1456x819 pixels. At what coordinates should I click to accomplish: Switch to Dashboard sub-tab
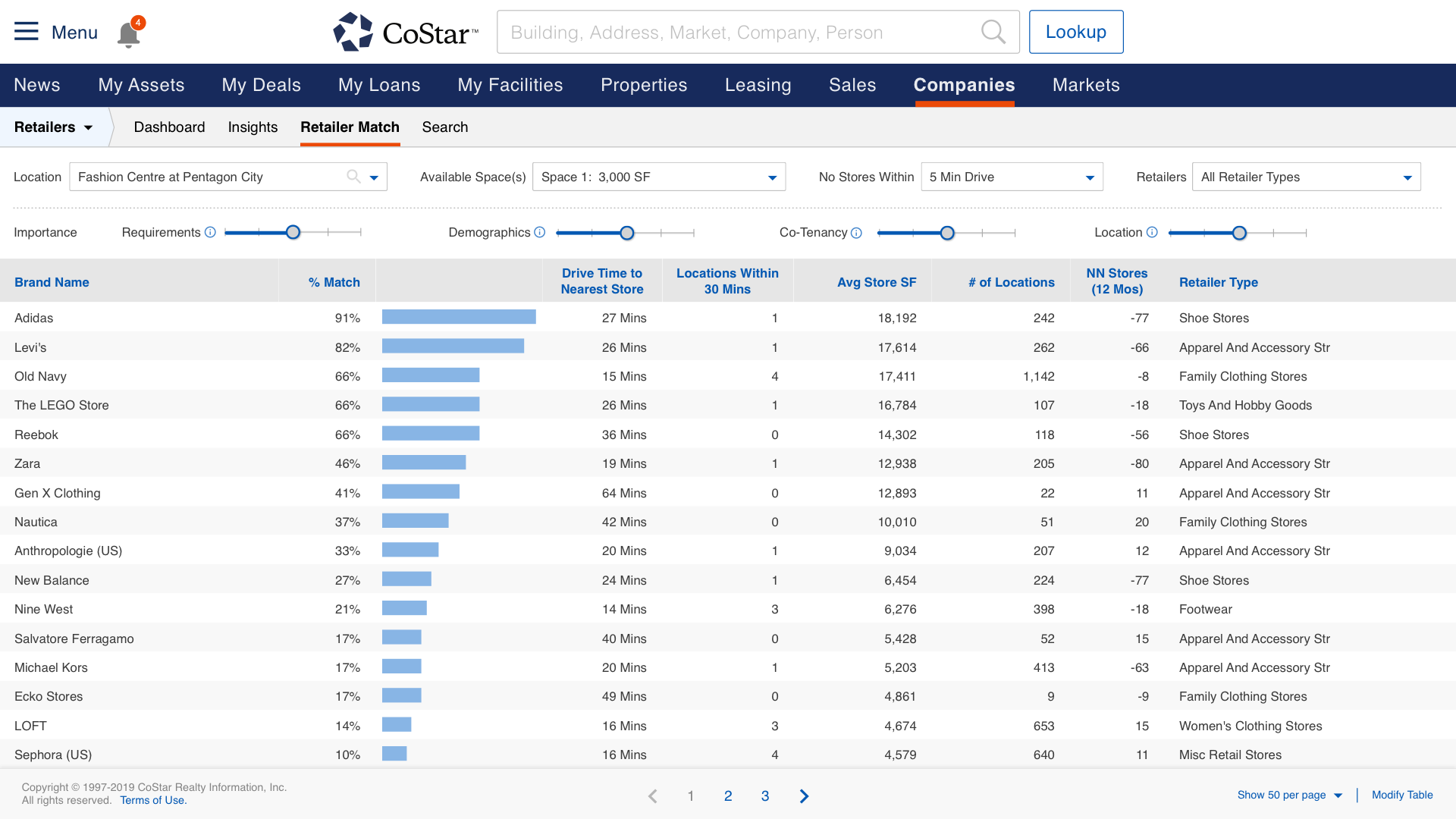(169, 127)
